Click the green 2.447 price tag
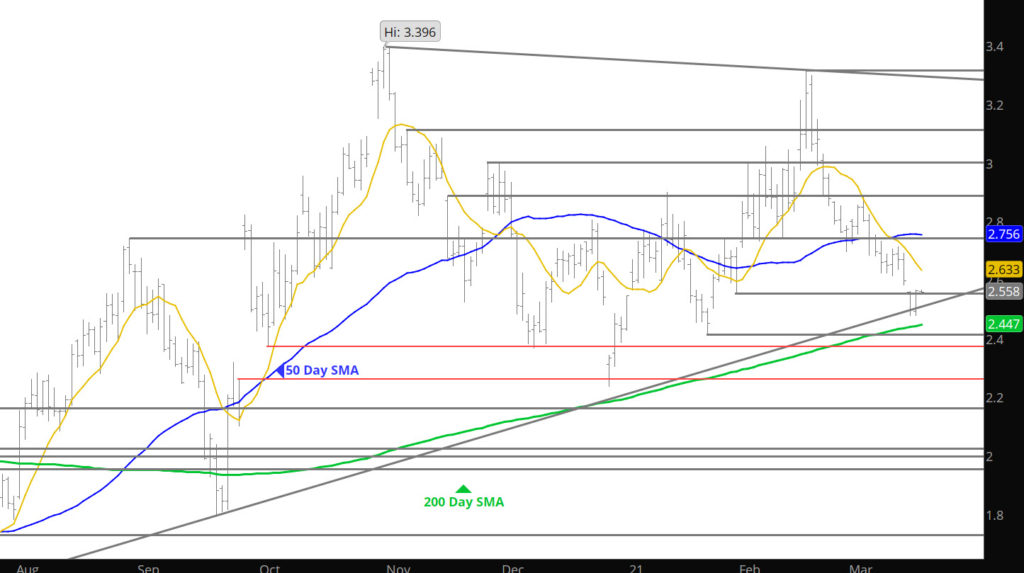 coord(1003,323)
